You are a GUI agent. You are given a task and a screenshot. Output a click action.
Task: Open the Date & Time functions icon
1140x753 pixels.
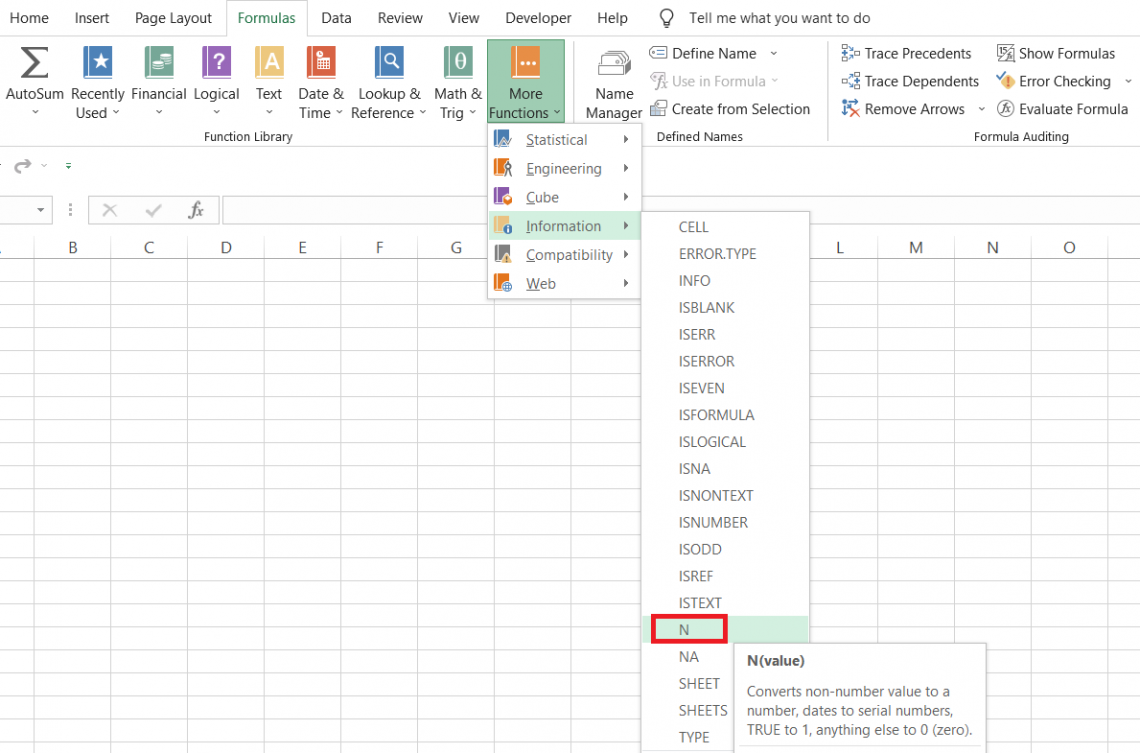tap(321, 64)
